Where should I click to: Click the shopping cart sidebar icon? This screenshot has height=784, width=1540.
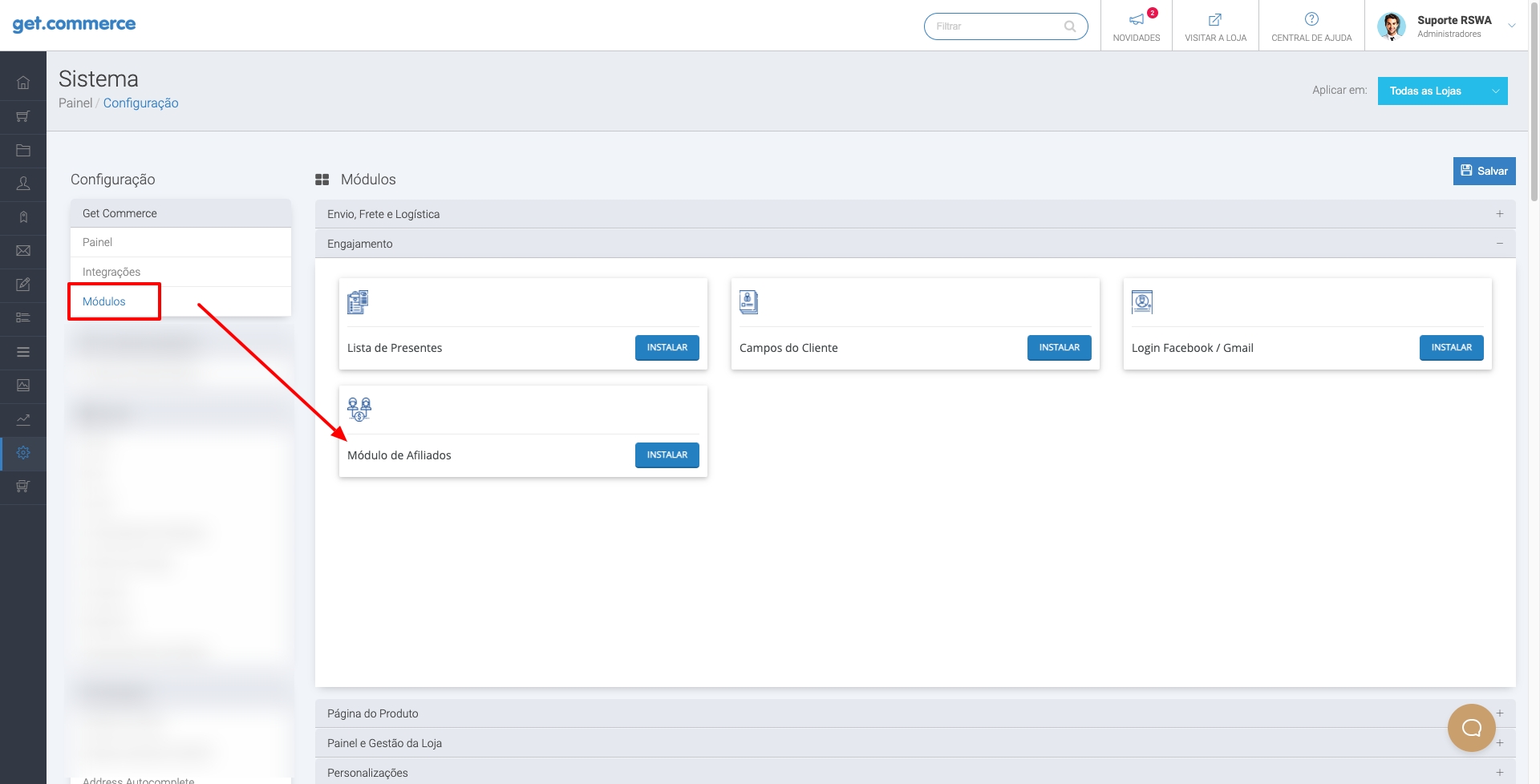pos(23,116)
